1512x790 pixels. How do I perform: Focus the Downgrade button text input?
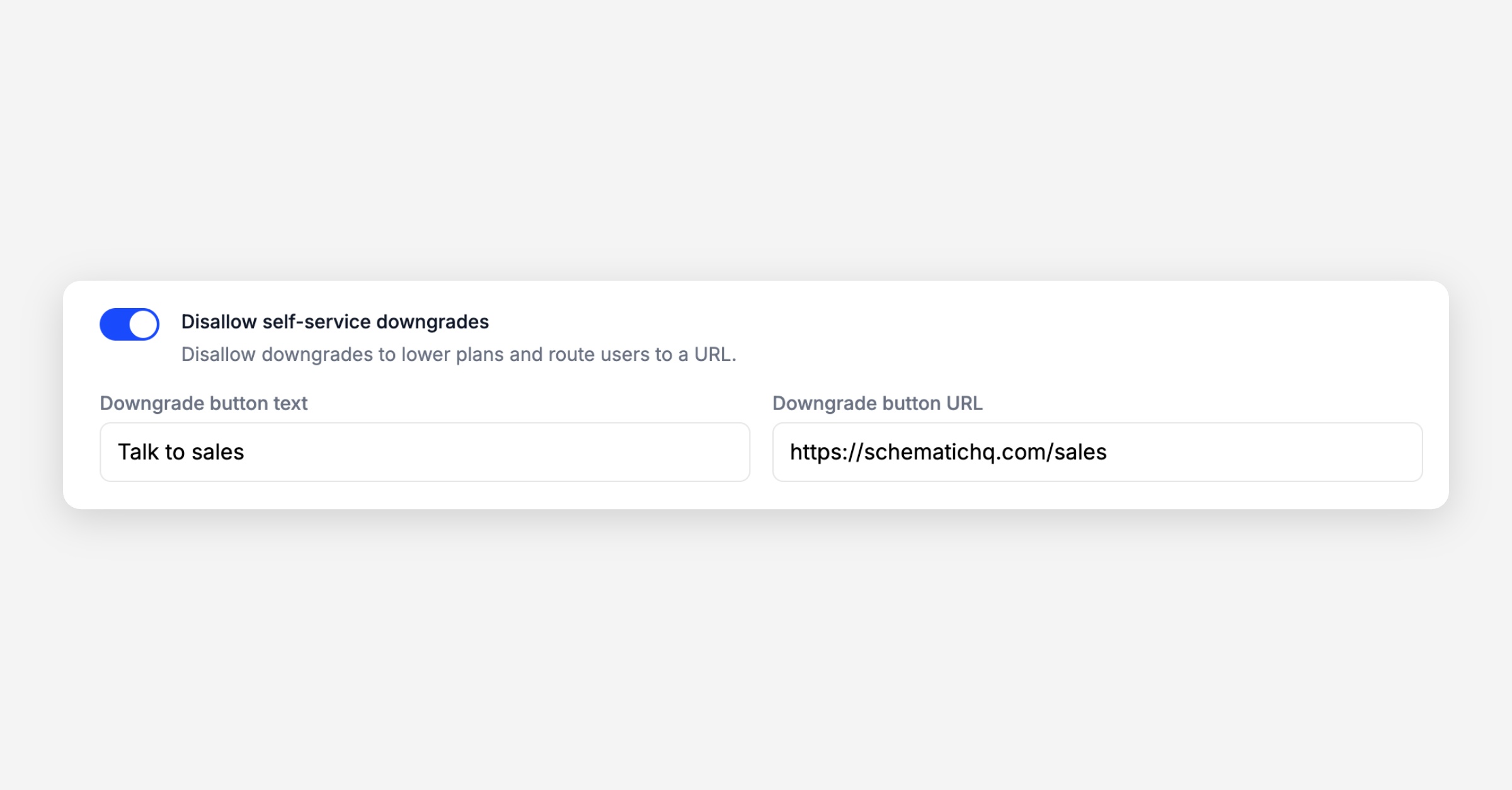click(x=425, y=452)
